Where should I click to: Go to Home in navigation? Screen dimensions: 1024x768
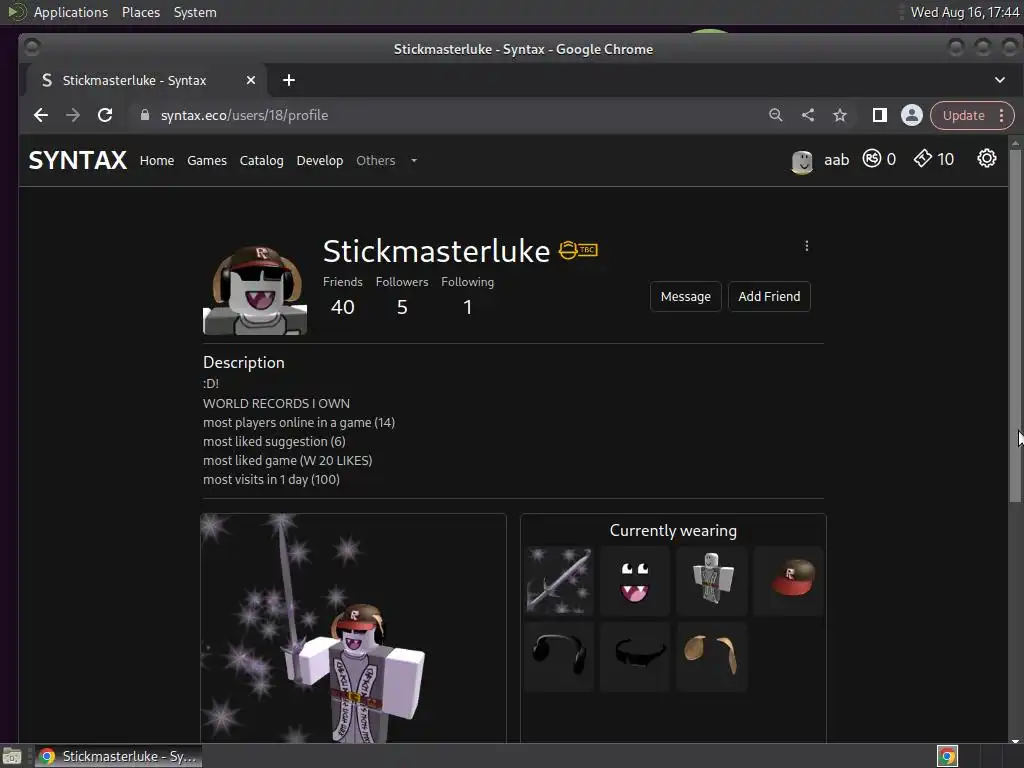[157, 161]
